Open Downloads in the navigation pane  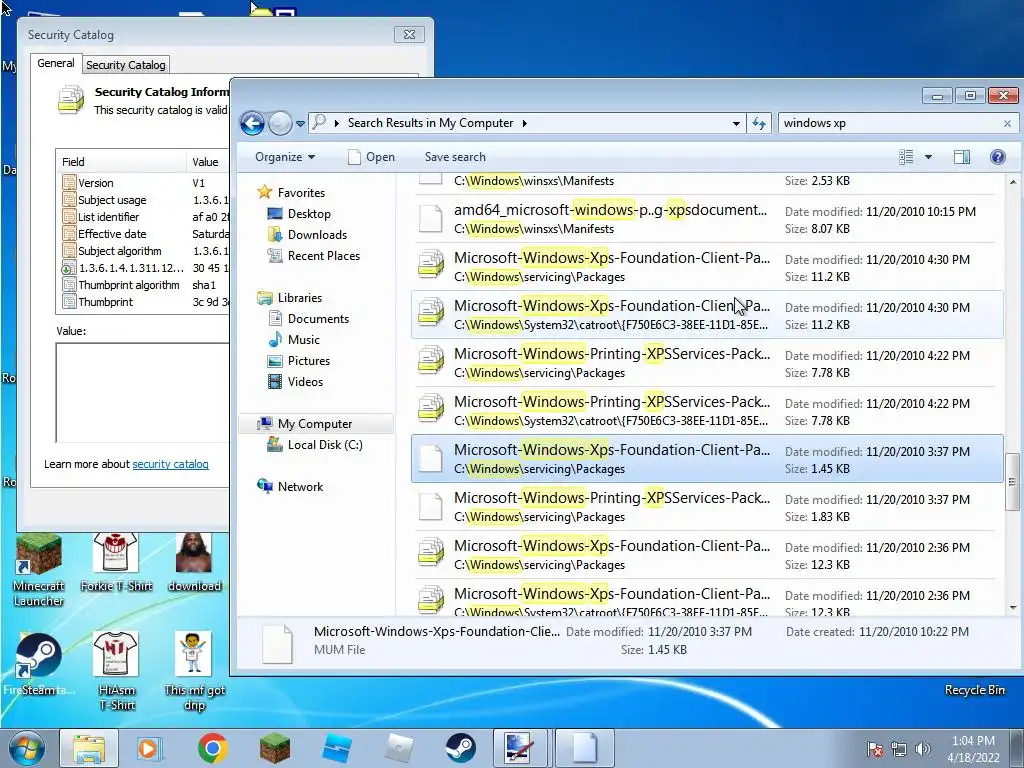[x=307, y=234]
